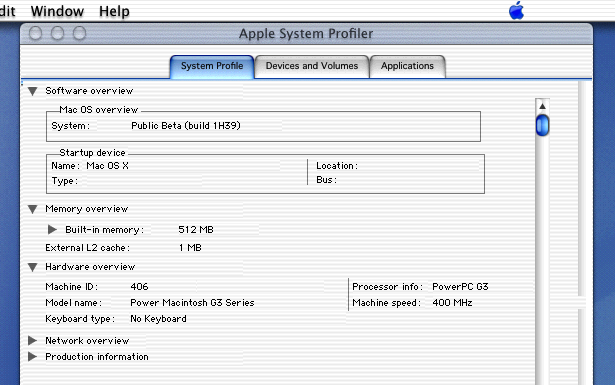Click the blue scrollbar thumb
Screen dimensions: 615x385
click(x=542, y=125)
